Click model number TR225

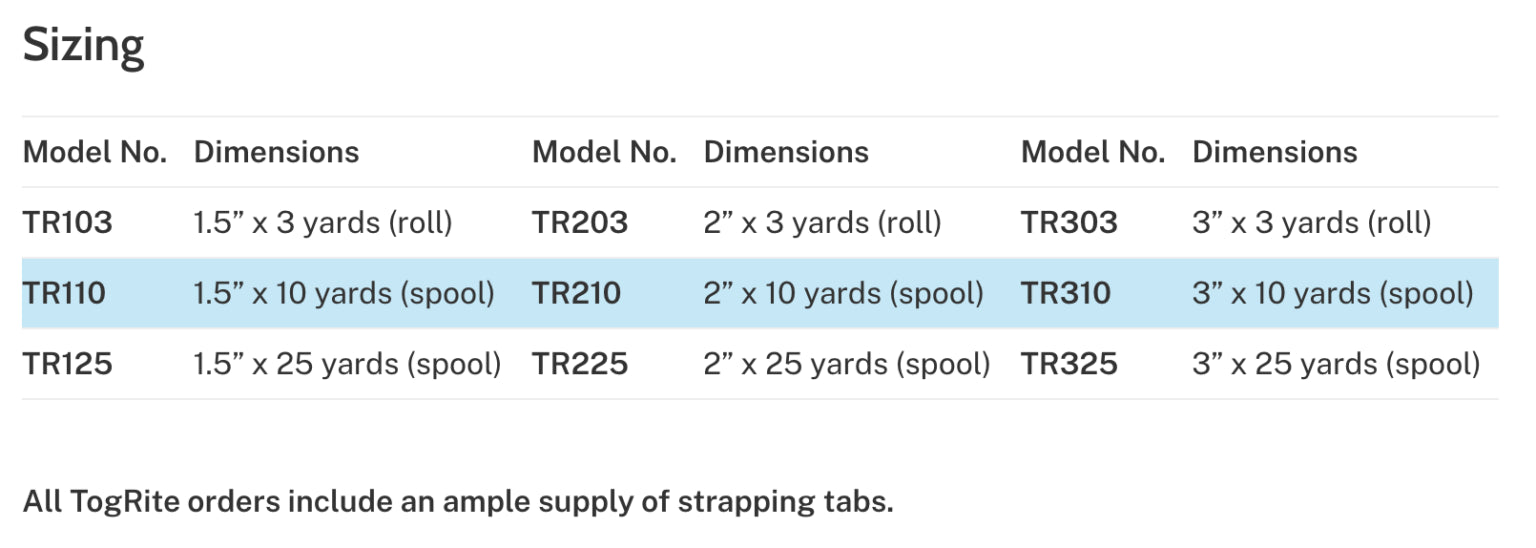580,364
